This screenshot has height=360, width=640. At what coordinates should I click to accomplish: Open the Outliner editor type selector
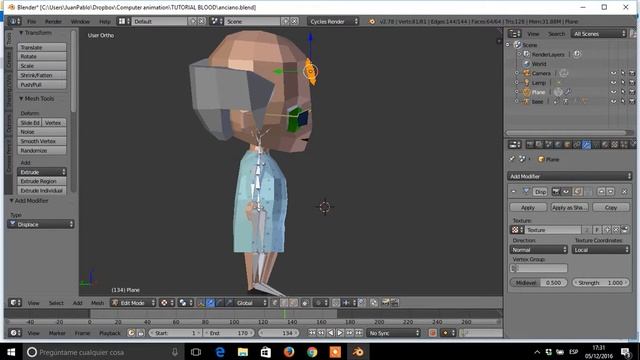coord(514,34)
